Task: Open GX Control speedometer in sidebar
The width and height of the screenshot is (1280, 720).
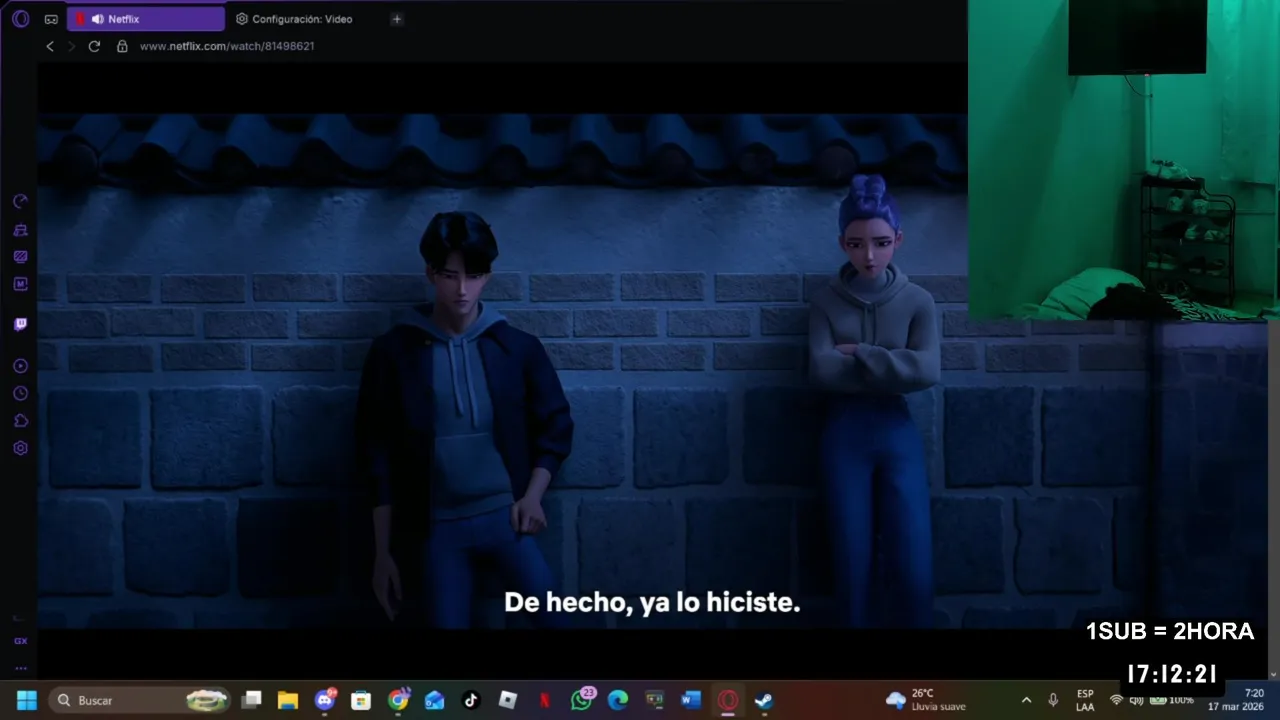Action: coord(20,202)
